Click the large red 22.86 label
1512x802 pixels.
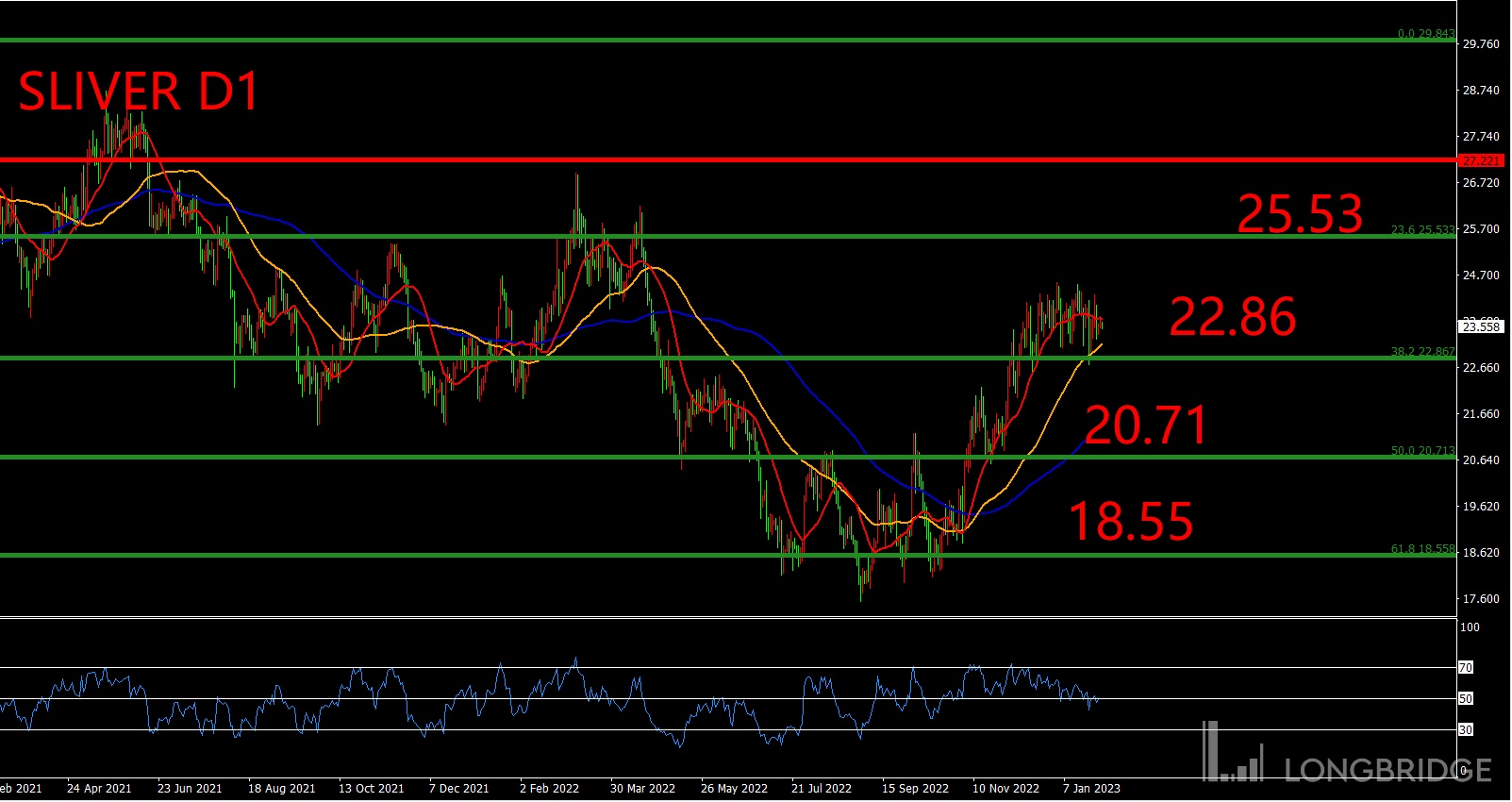[1232, 317]
